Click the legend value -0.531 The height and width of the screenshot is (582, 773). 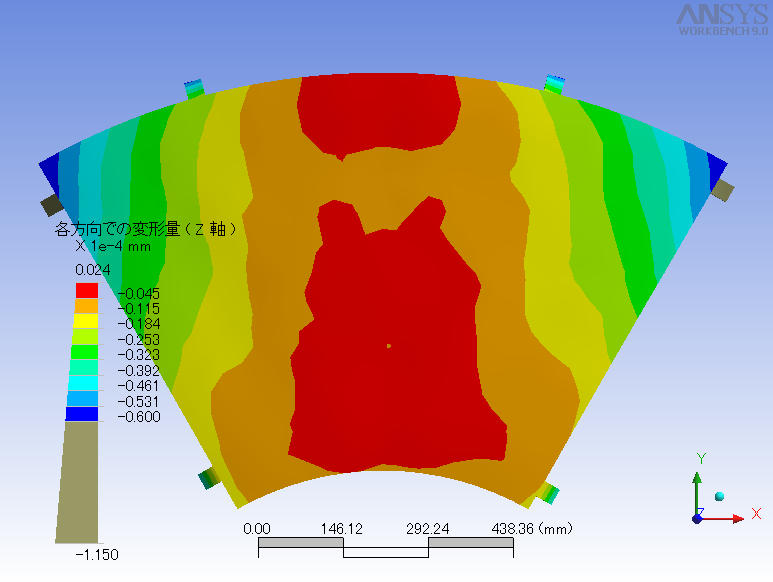139,401
